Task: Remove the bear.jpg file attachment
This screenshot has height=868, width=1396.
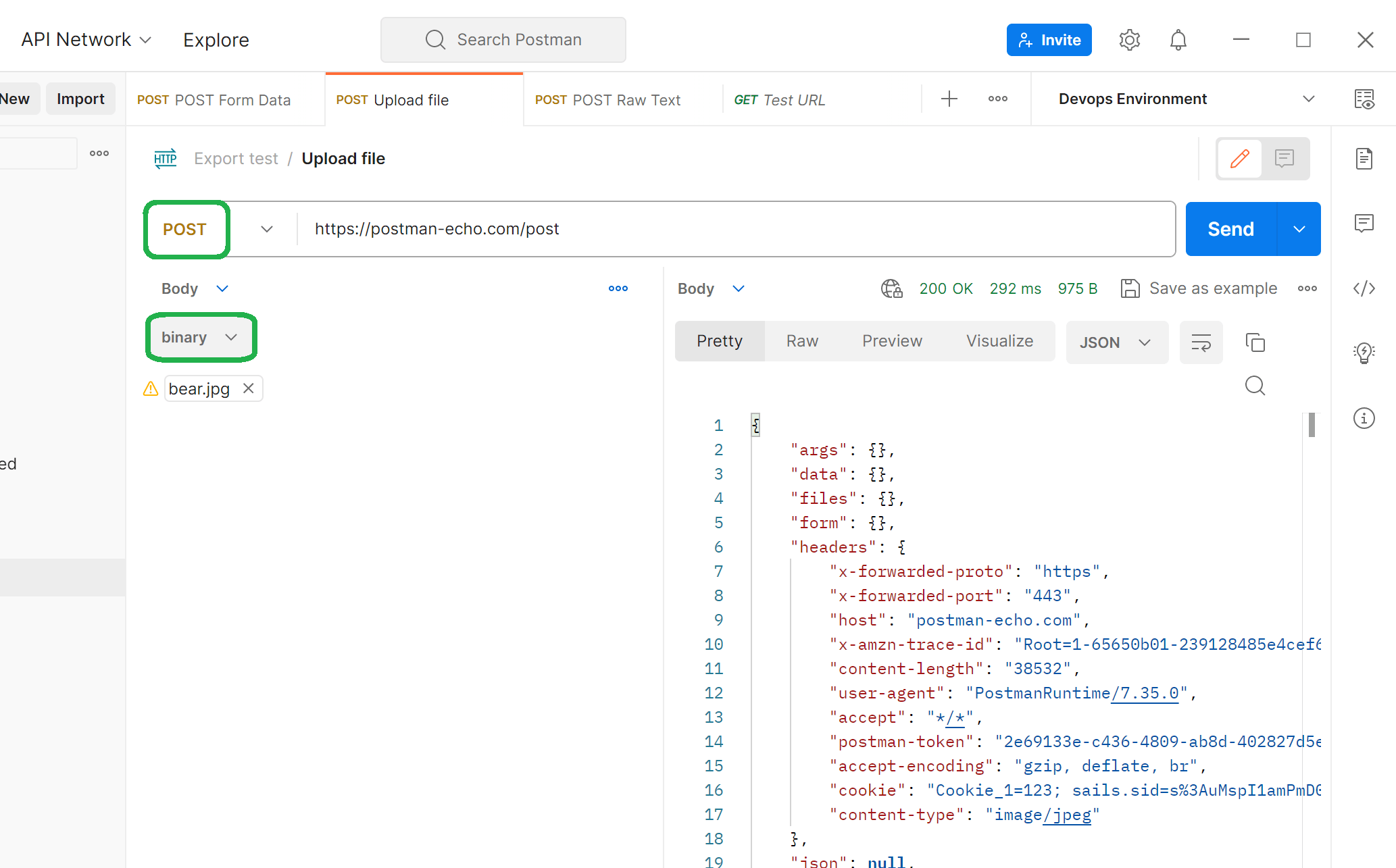Action: [248, 388]
